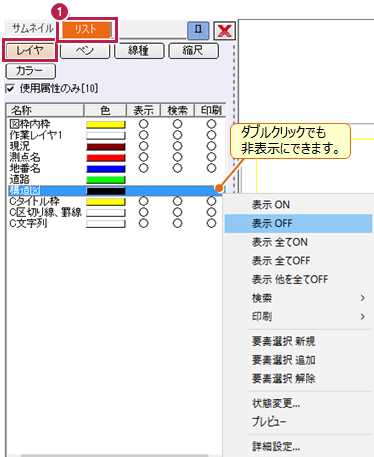This screenshot has height=457, width=374.
Task: Choose 表示 他を全てOFF menu item
Action: 298,279
